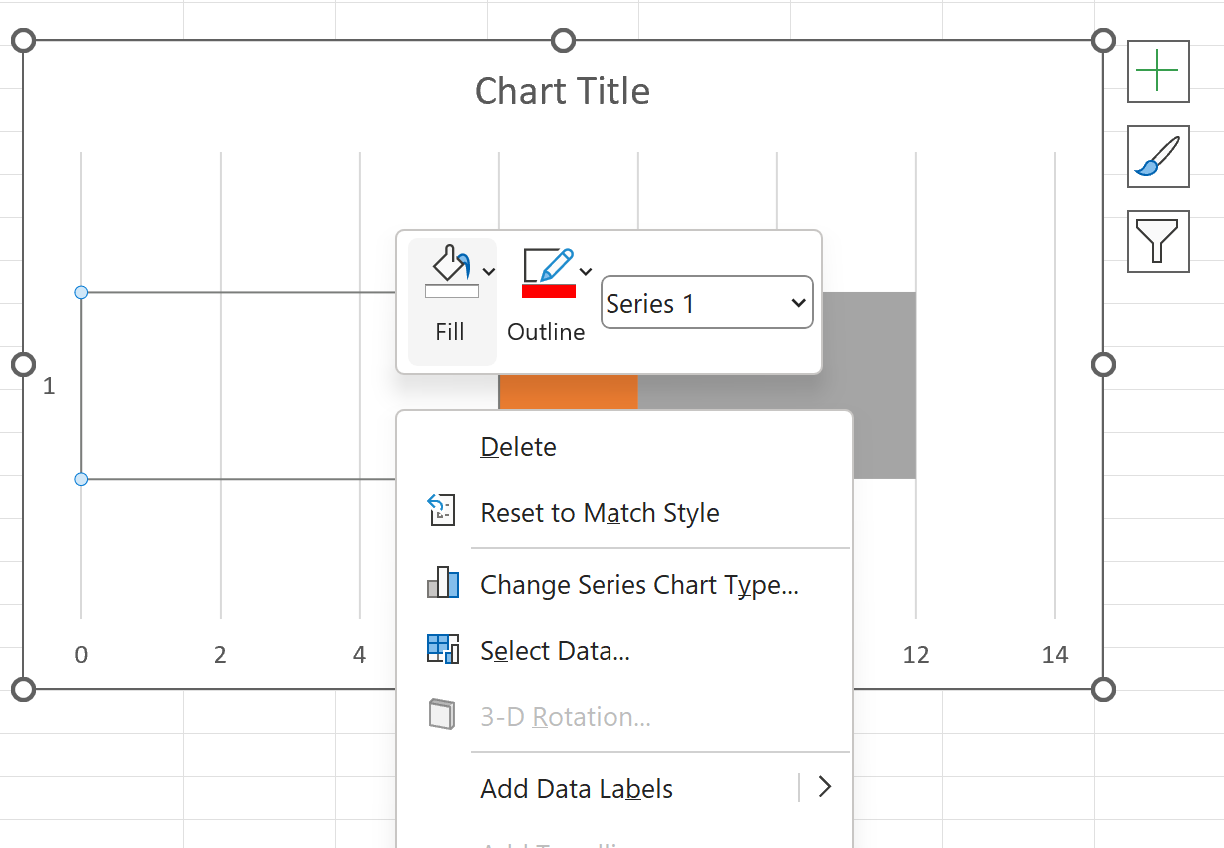Open the Chart Styles paintbrush button
Screen dimensions: 1224x848
coord(1158,157)
